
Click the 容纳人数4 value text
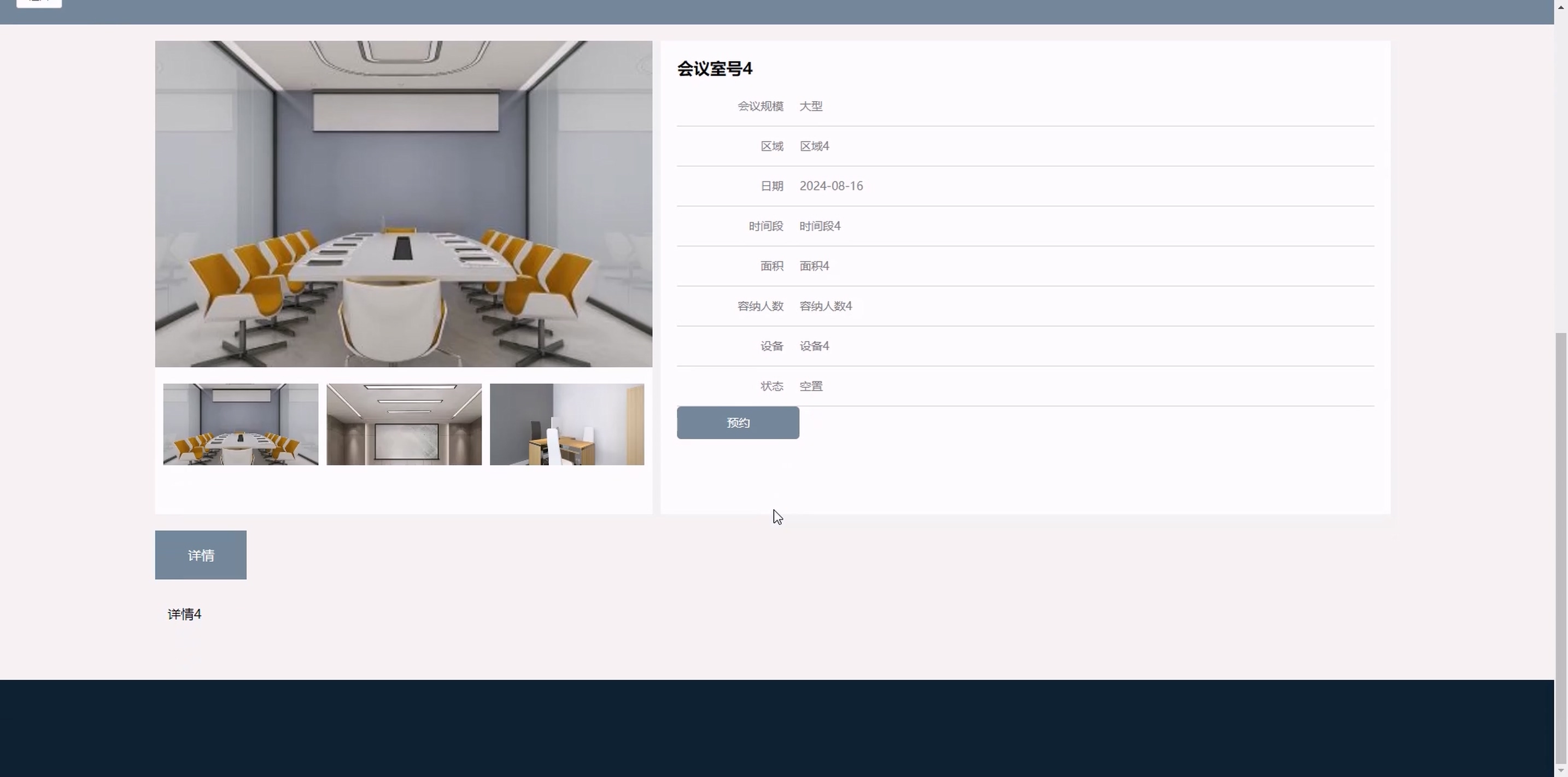(x=826, y=306)
